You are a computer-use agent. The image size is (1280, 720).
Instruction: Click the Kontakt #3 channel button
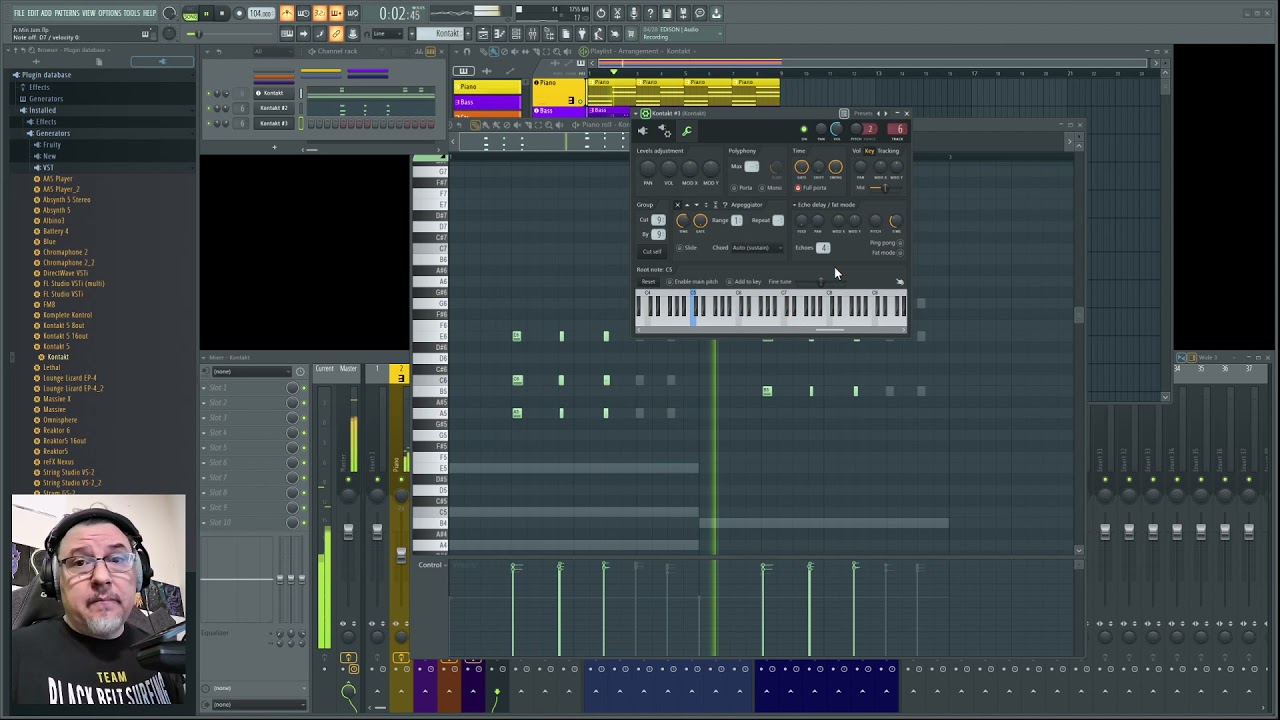274,123
